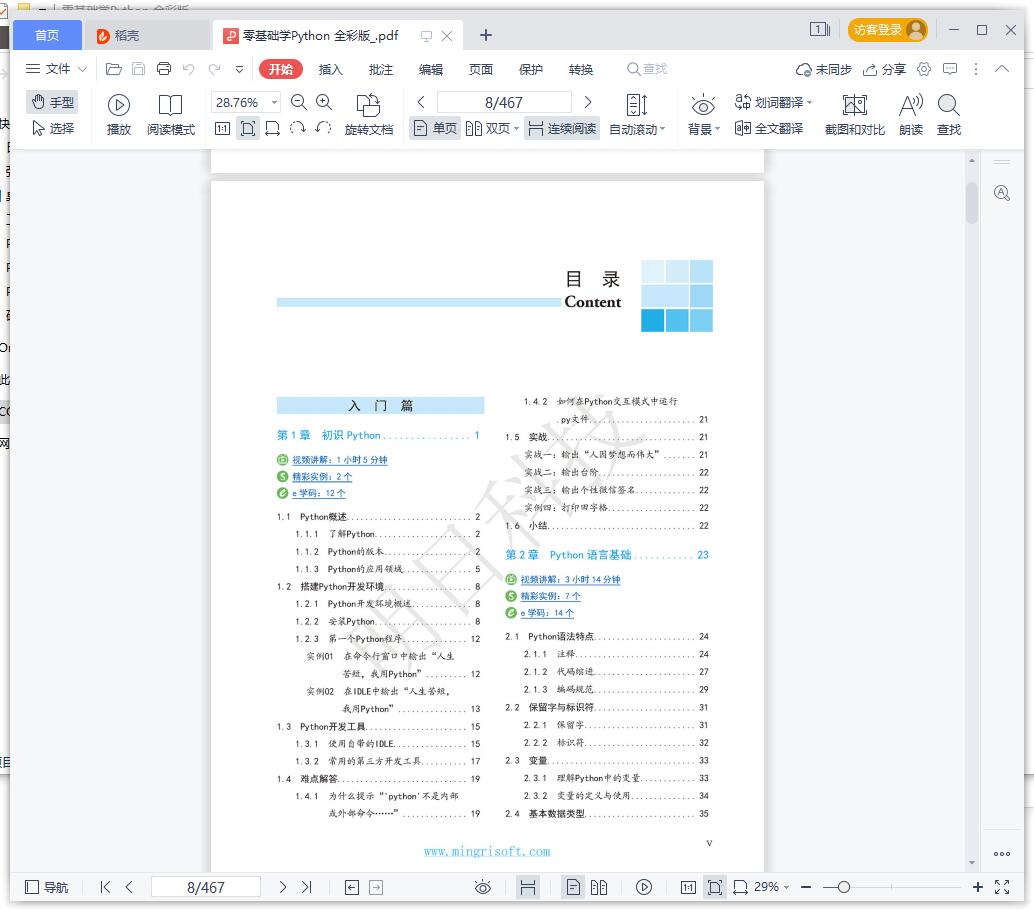Screen dimensions: 1034x911
Task: Click the ribbon page number field 8/467
Action: tap(504, 102)
